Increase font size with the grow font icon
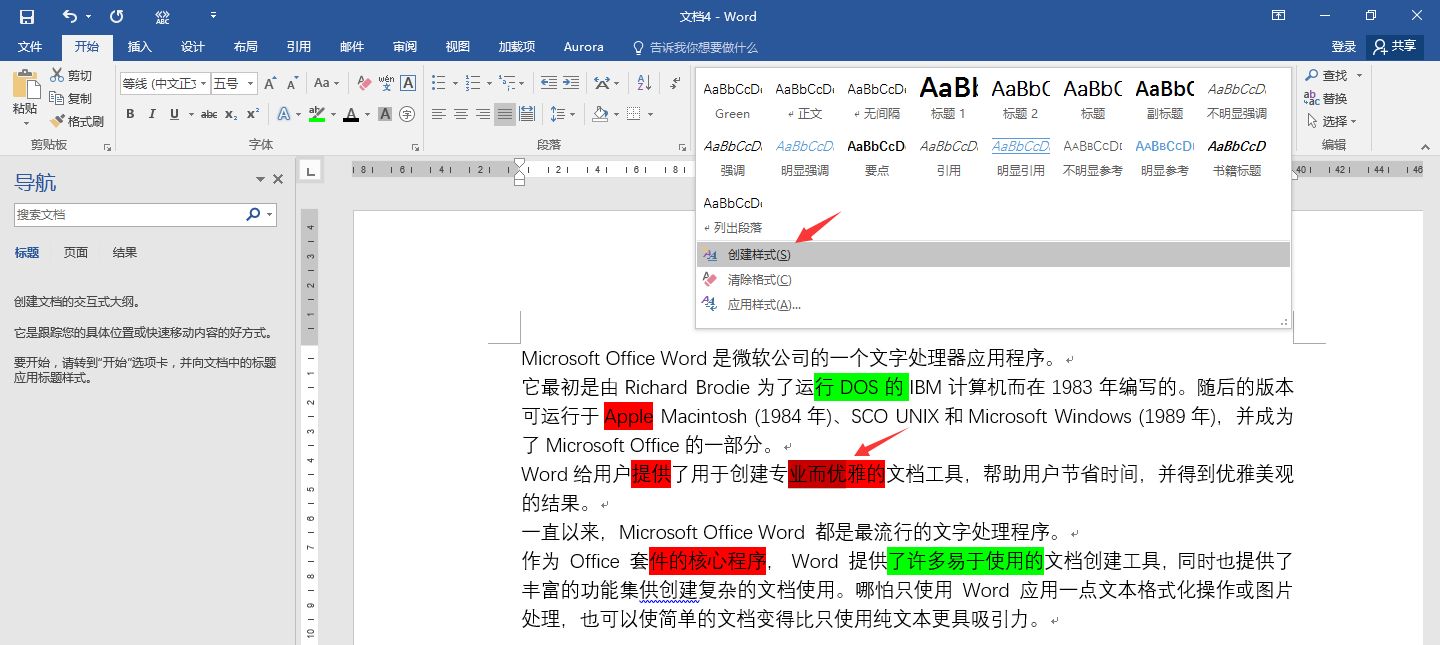1440x645 pixels. (x=272, y=83)
